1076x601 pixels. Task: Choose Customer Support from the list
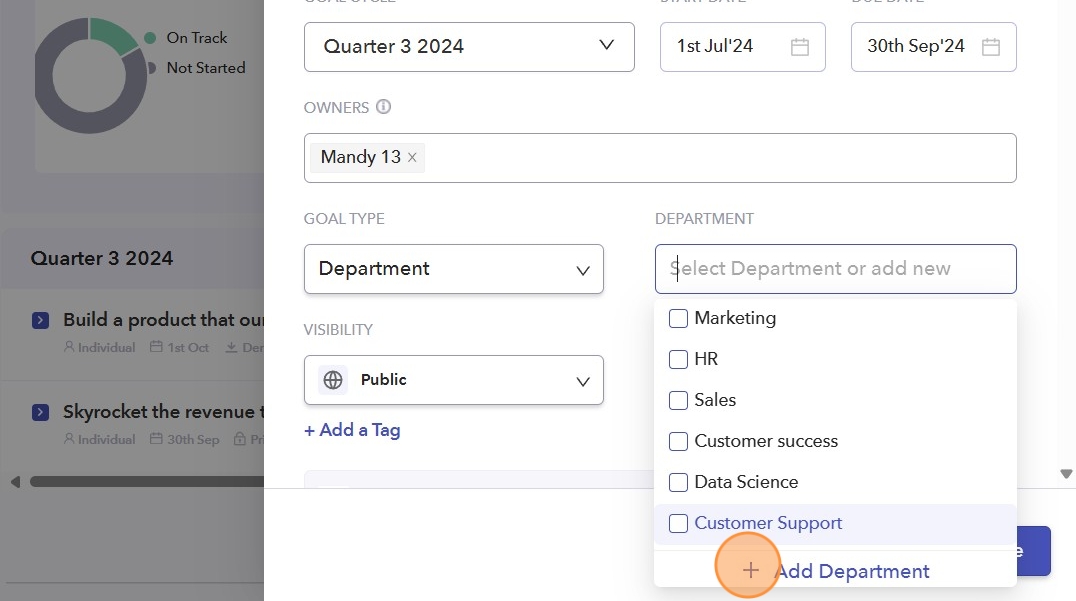click(x=768, y=523)
